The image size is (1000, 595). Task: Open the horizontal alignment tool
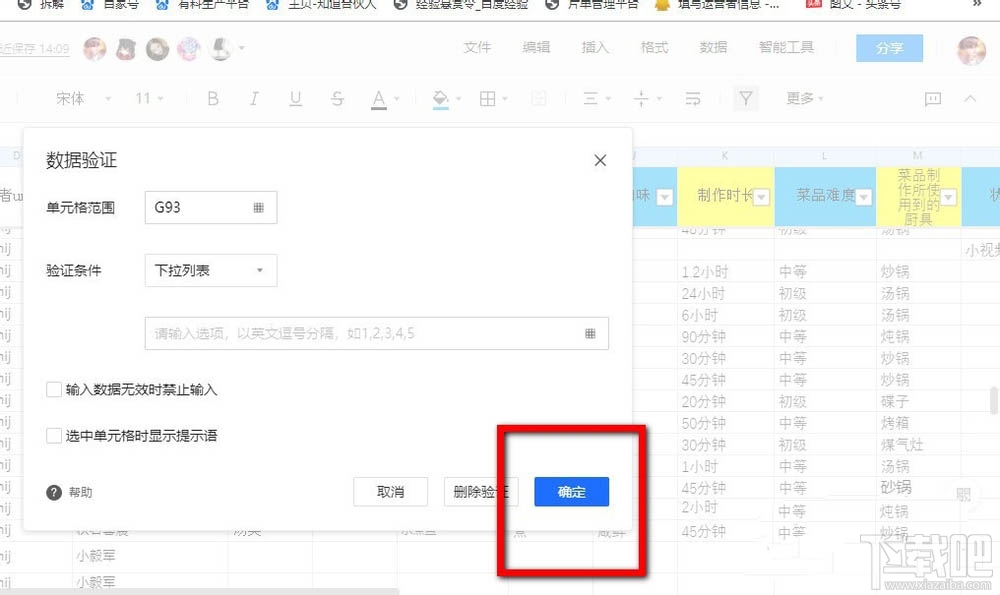592,98
